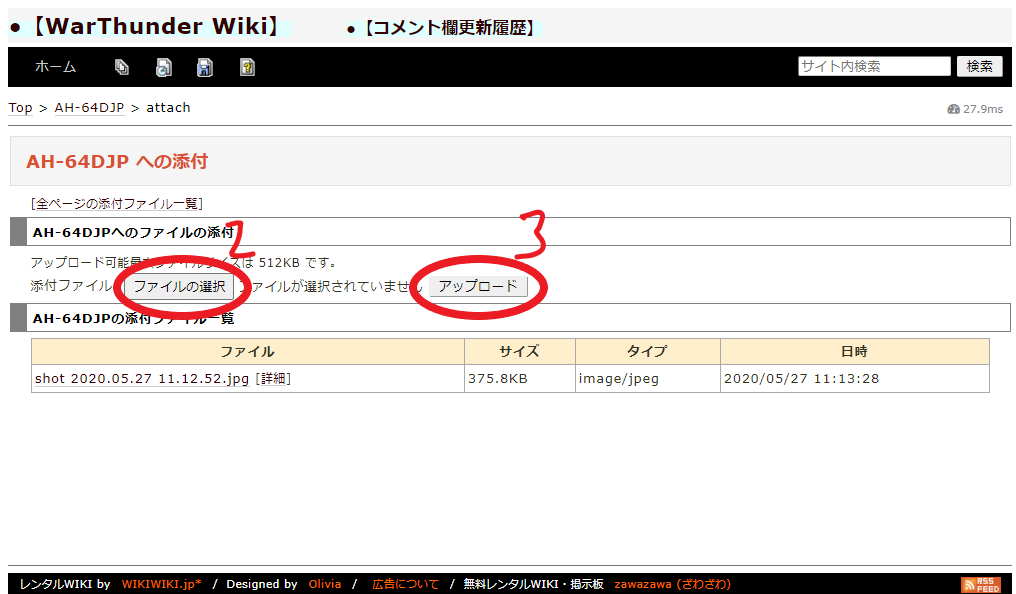Go to ホーム in the navigation bar
Viewport: 1016px width, 594px height.
click(x=55, y=67)
